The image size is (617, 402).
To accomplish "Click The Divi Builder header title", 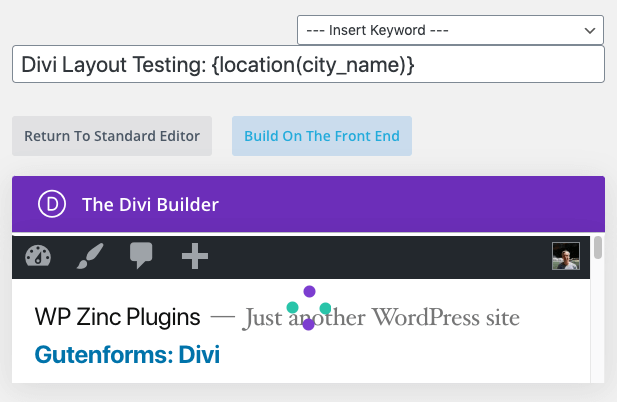I will 150,205.
